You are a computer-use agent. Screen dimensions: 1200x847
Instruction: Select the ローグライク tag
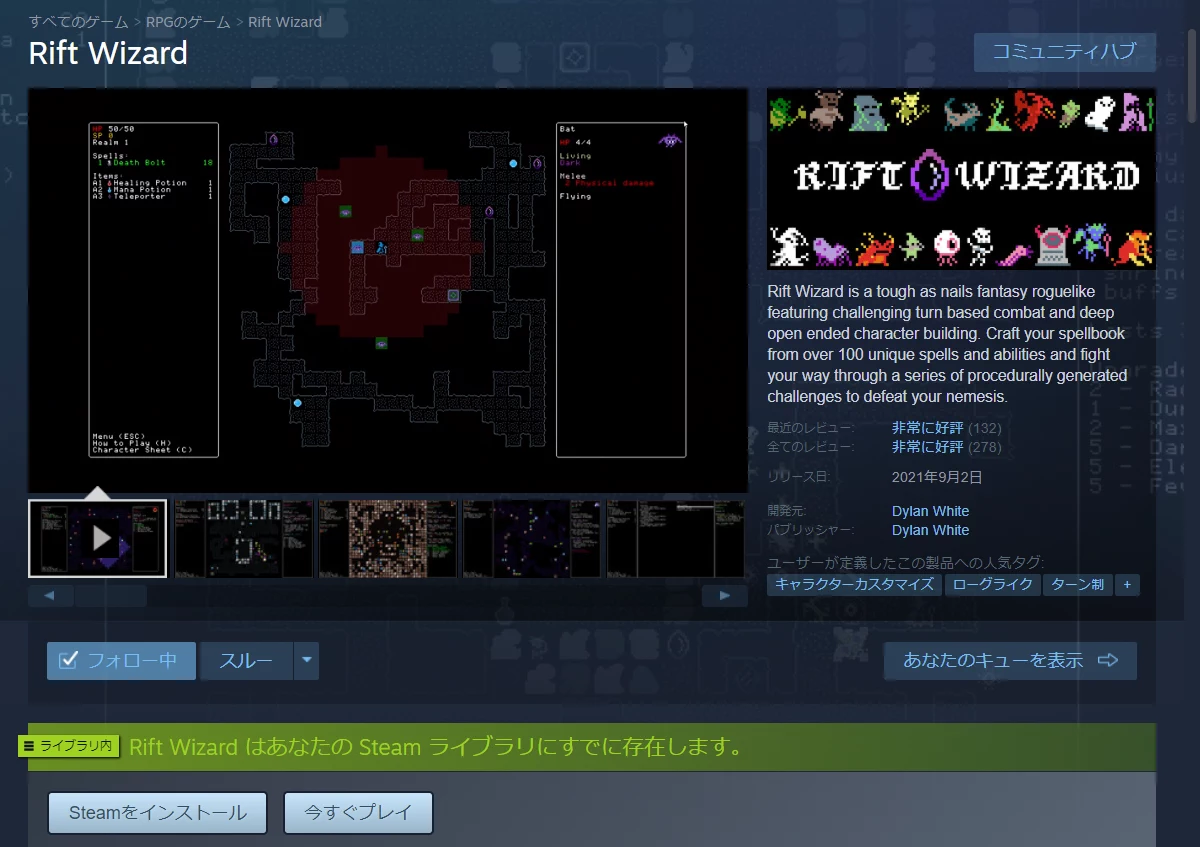point(992,585)
